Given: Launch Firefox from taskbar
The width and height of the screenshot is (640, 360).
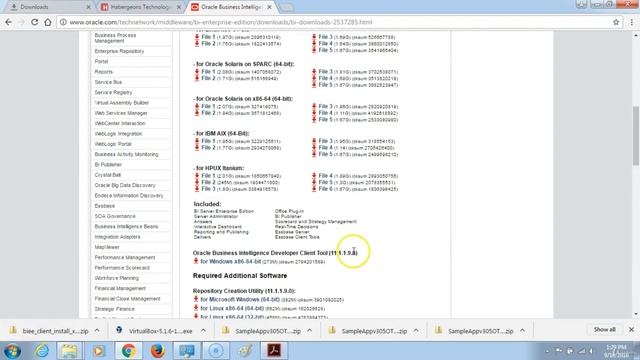Looking at the screenshot, I should click(158, 351).
